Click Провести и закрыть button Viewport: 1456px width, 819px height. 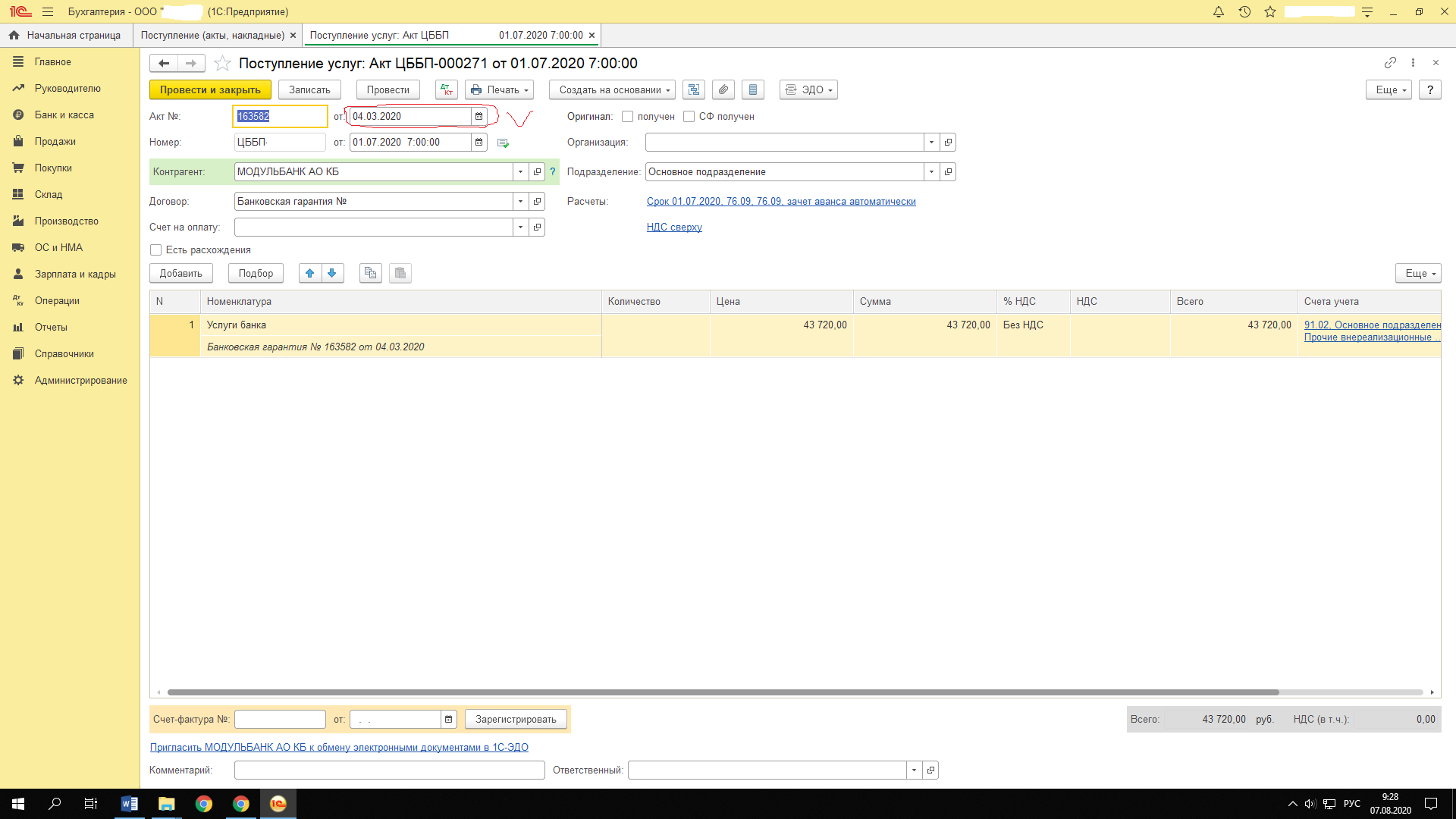point(210,89)
